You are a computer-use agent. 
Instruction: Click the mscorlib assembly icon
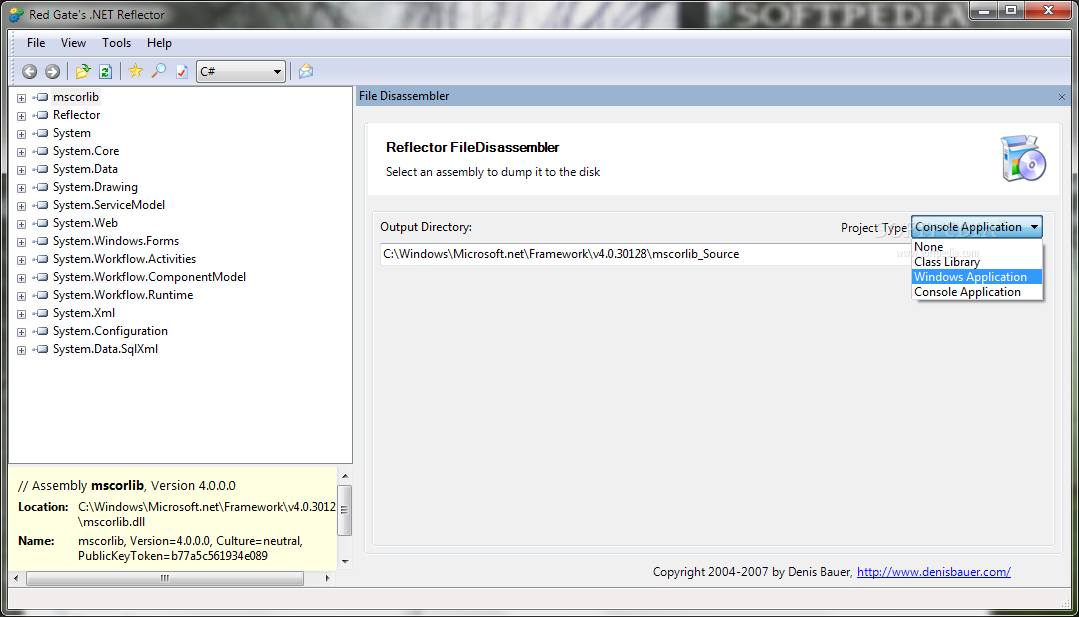pos(41,97)
